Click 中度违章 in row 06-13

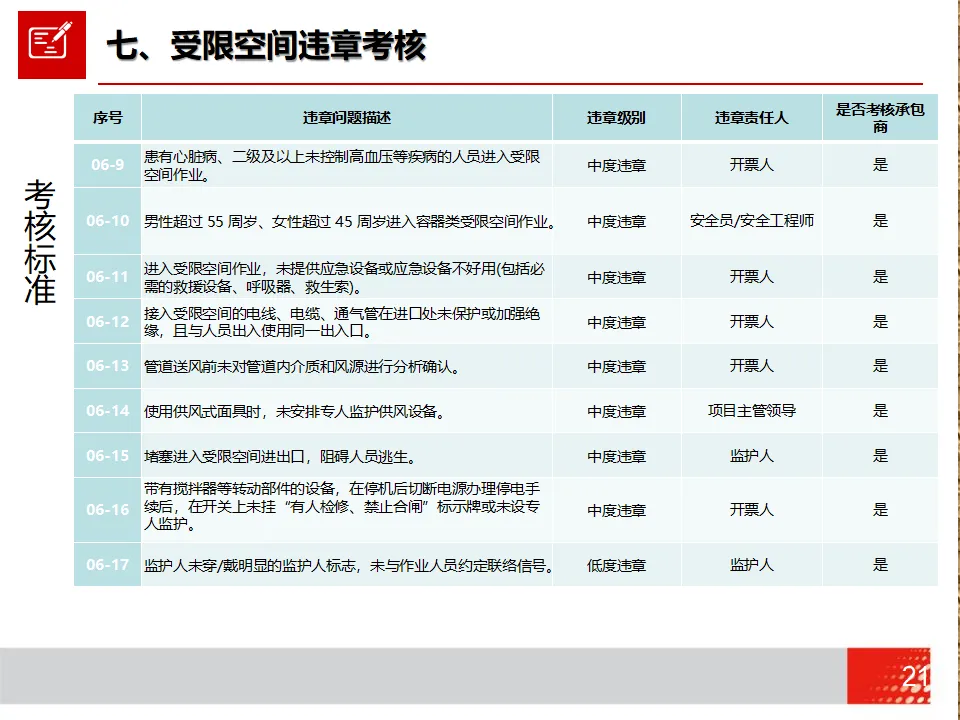point(617,367)
